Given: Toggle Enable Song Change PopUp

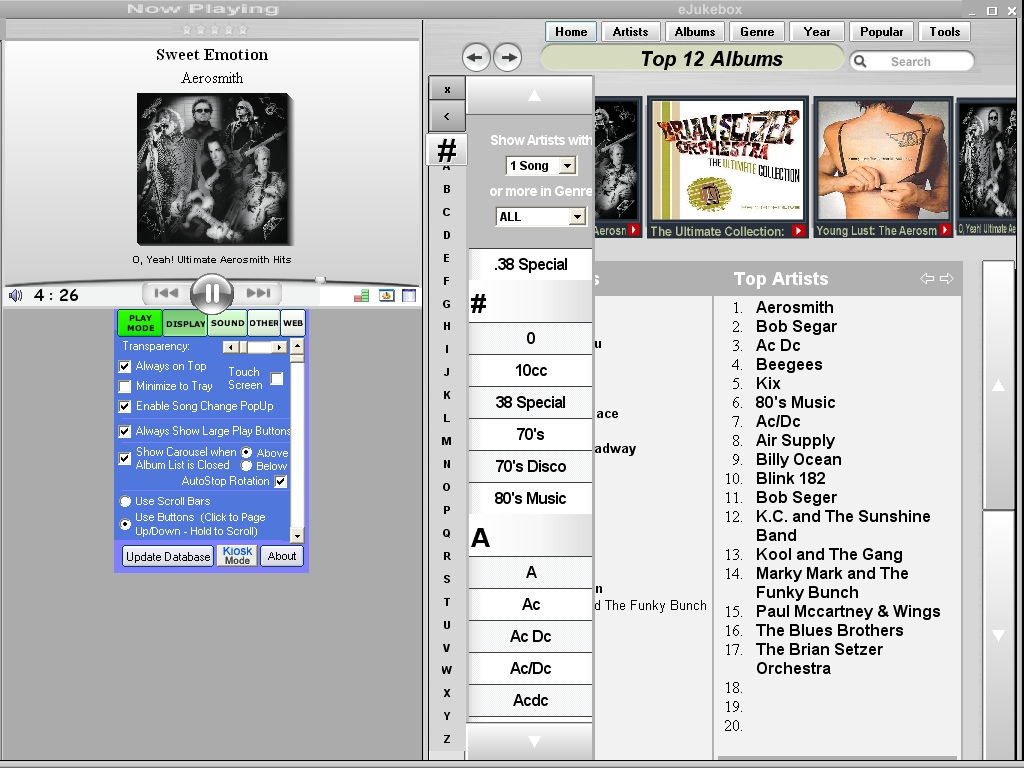Looking at the screenshot, I should (x=125, y=406).
